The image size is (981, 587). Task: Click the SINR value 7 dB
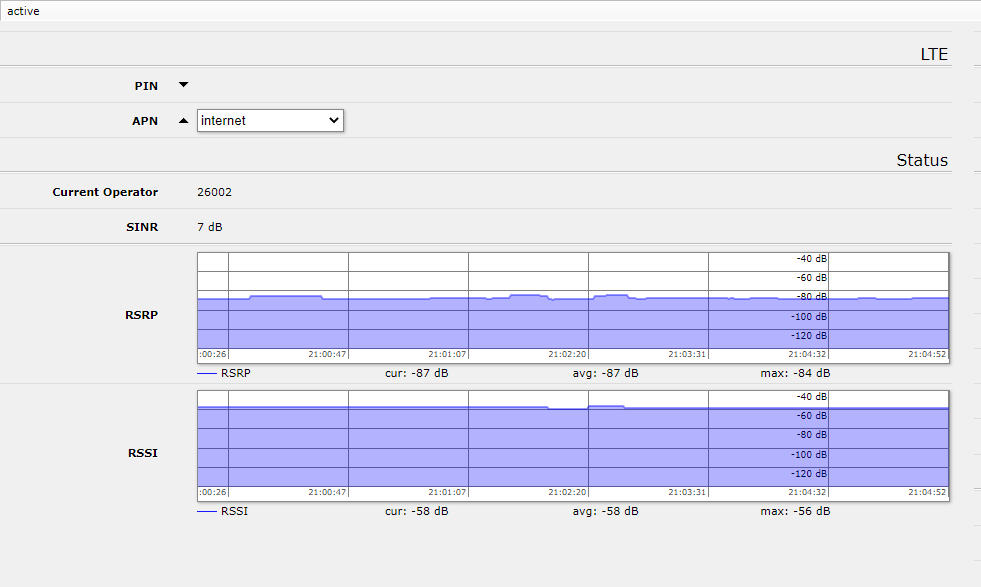(210, 227)
